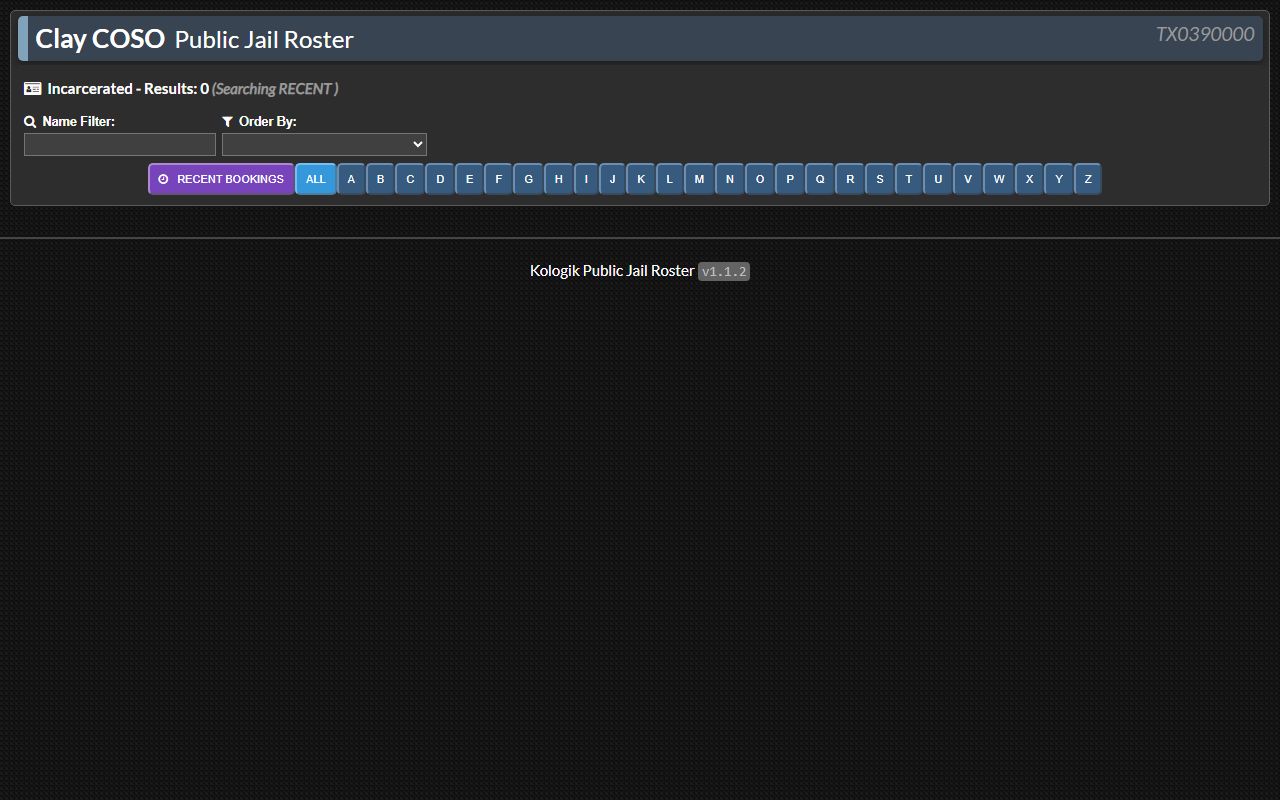1280x800 pixels.
Task: Filter roster by letter G
Action: (529, 179)
